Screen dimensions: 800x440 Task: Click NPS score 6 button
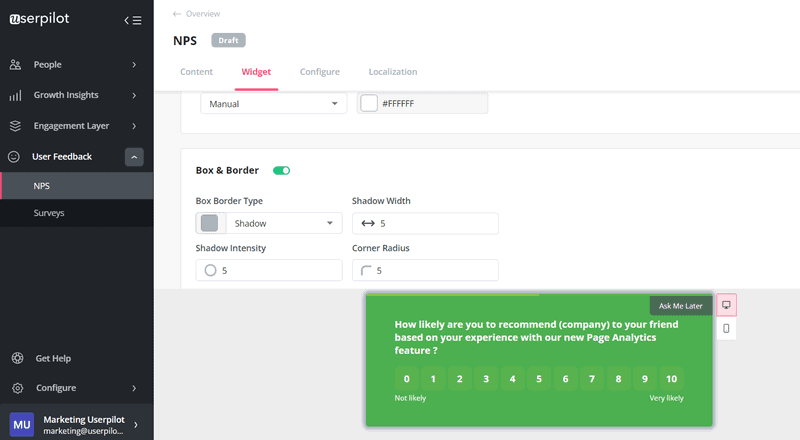pos(565,379)
